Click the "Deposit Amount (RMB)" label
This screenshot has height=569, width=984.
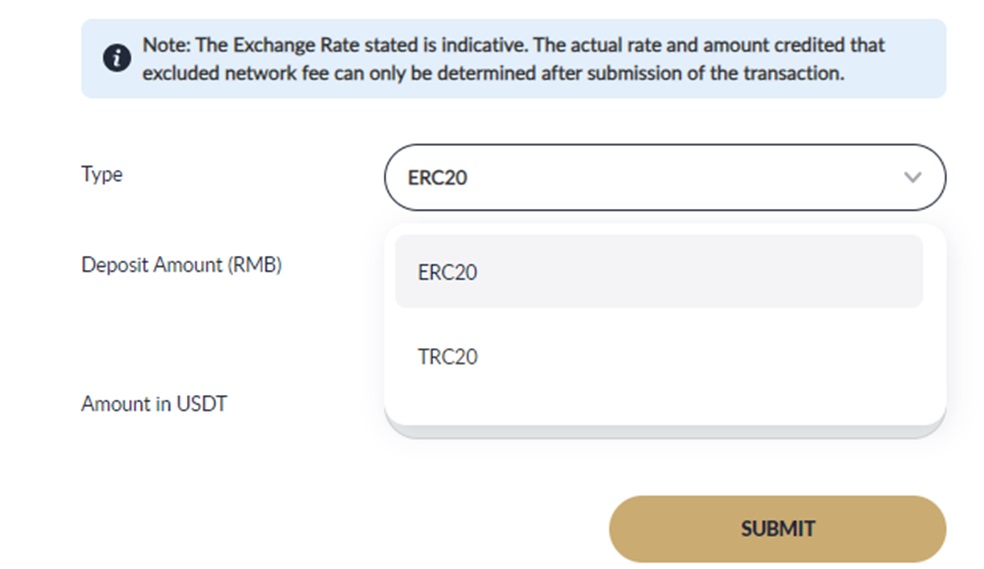[x=181, y=265]
